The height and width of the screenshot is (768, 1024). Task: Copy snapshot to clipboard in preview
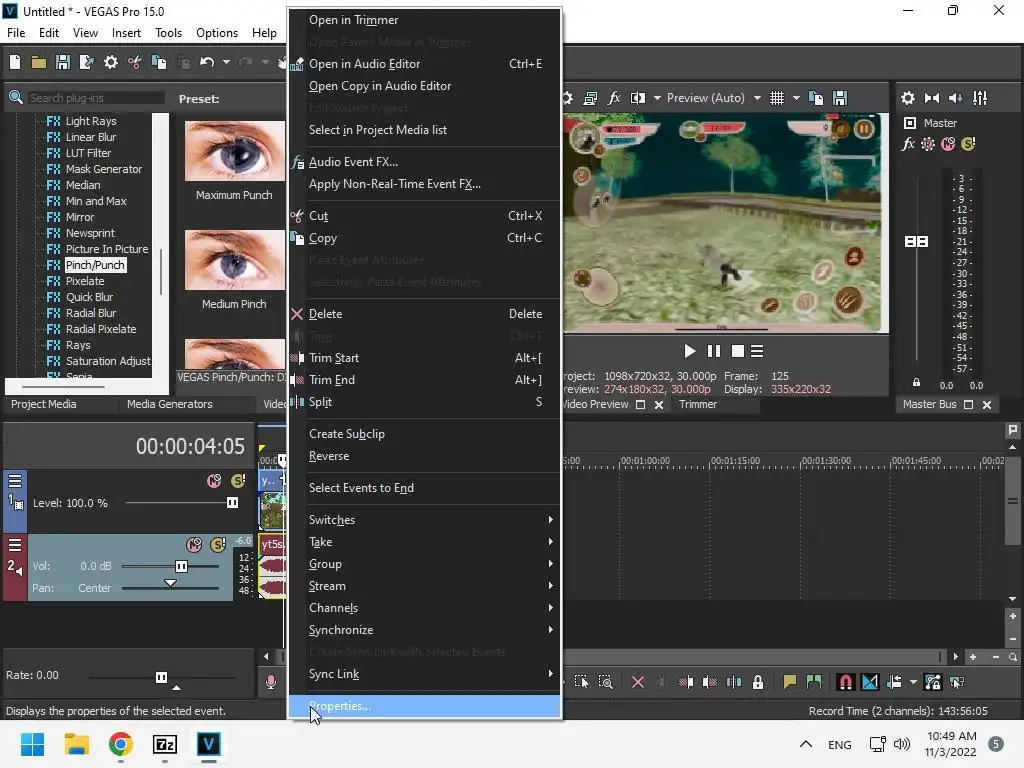click(x=816, y=98)
